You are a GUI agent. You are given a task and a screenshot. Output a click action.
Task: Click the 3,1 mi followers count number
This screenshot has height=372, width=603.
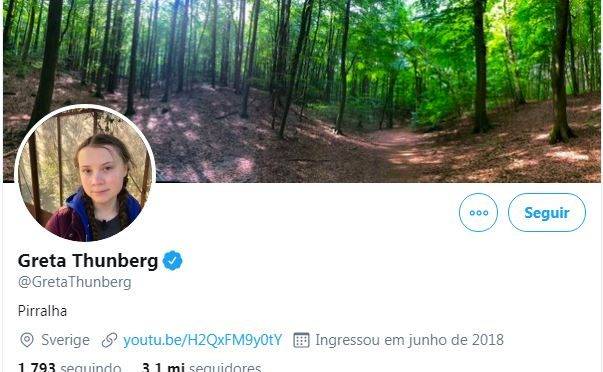point(163,367)
